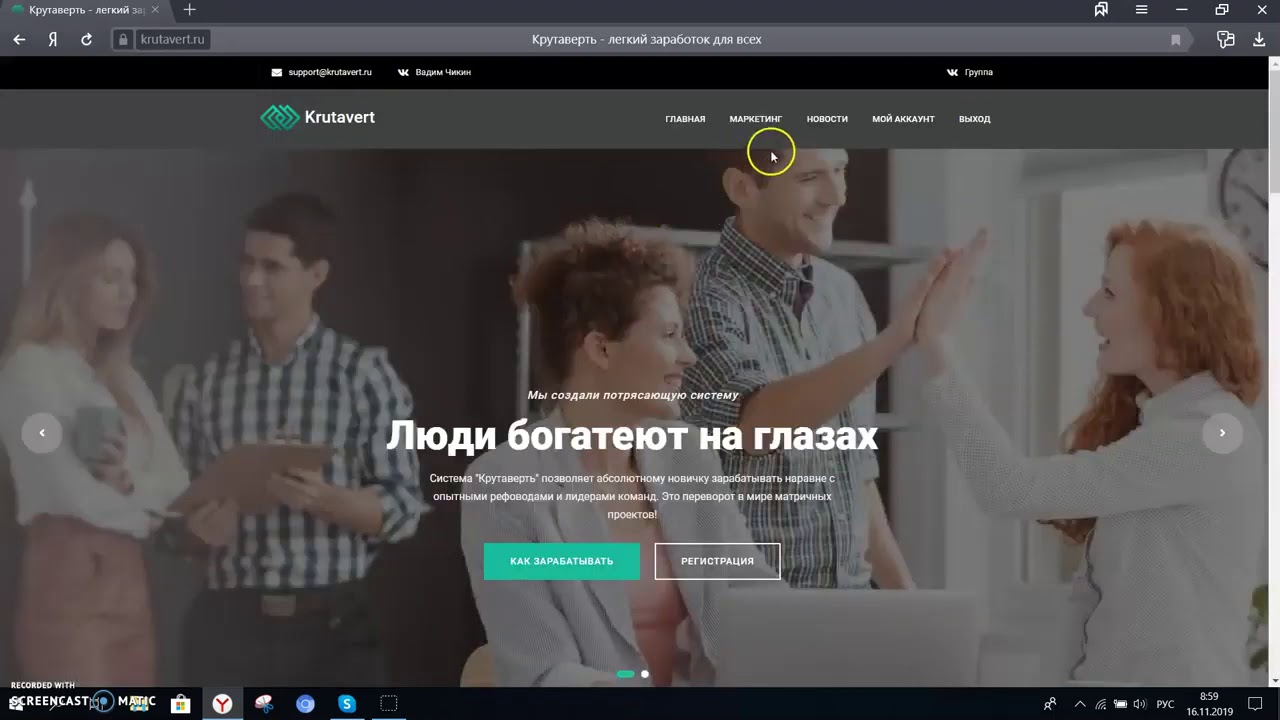Open the НОВОСТИ menu item
The width and height of the screenshot is (1280, 720).
[x=827, y=119]
